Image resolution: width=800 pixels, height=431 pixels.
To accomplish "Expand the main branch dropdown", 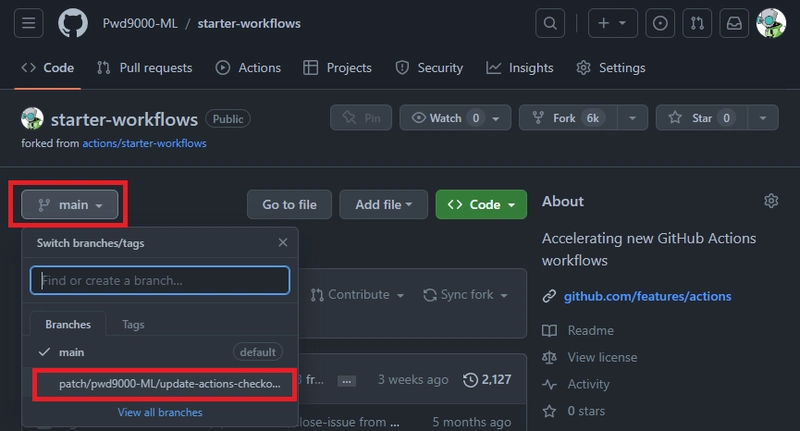I will [x=70, y=205].
